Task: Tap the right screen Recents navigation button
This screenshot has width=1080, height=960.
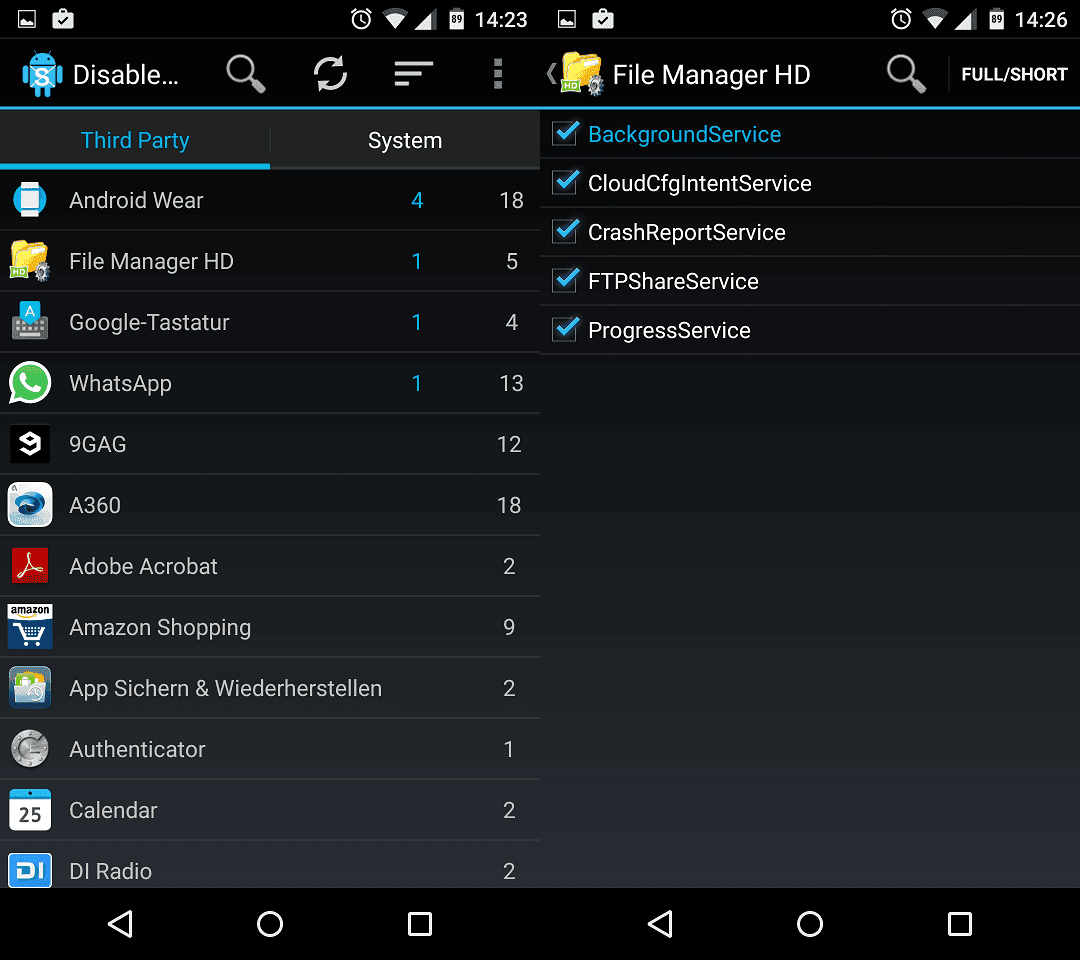Action: click(959, 924)
